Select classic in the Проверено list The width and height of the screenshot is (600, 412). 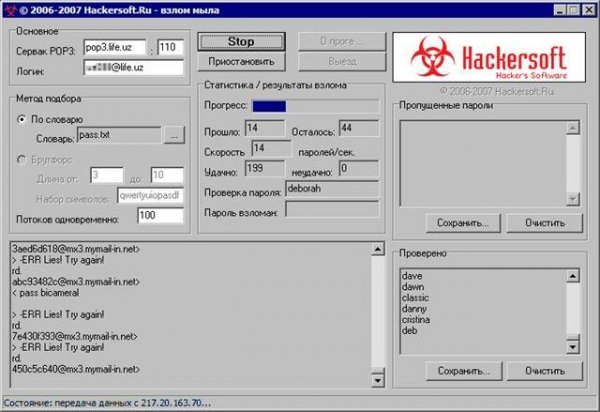click(x=415, y=298)
